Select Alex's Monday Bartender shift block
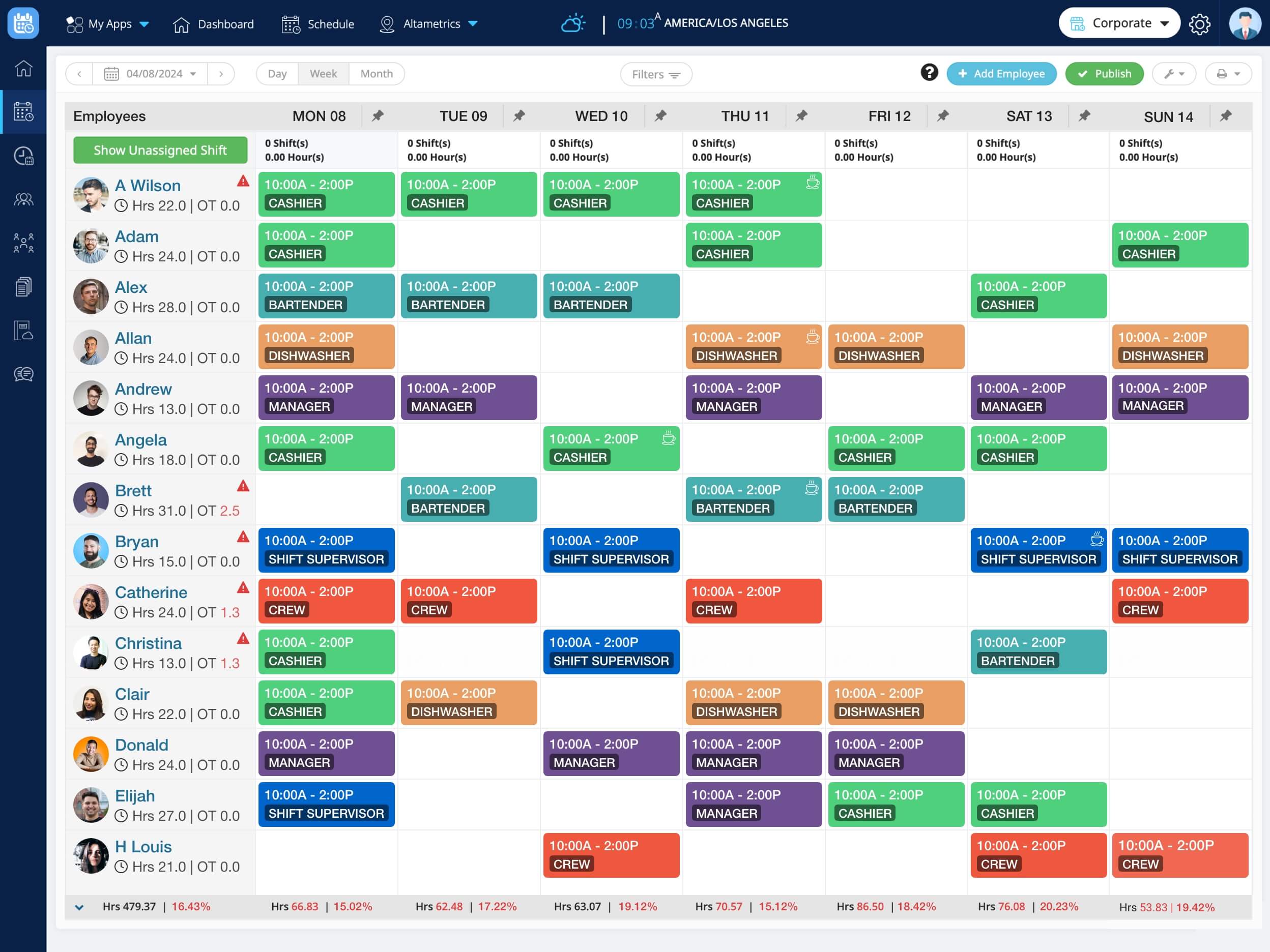 point(326,295)
